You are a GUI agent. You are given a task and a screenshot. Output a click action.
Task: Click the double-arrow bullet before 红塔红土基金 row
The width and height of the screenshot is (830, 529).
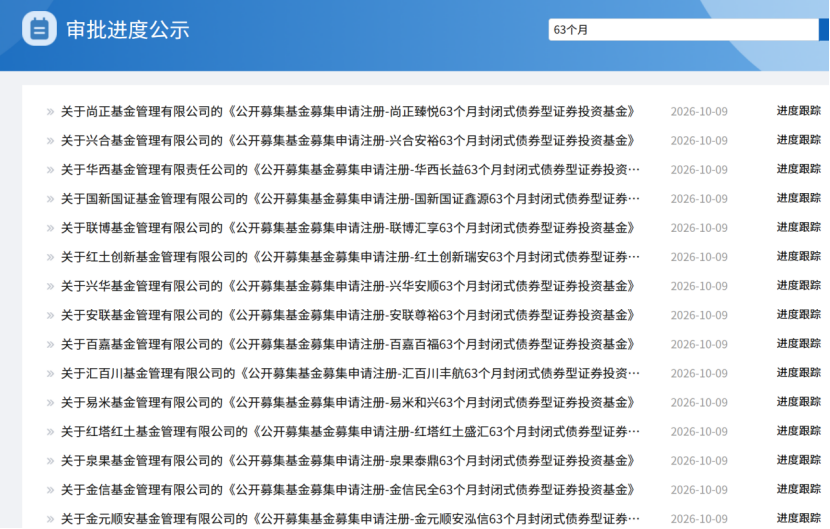(50, 432)
